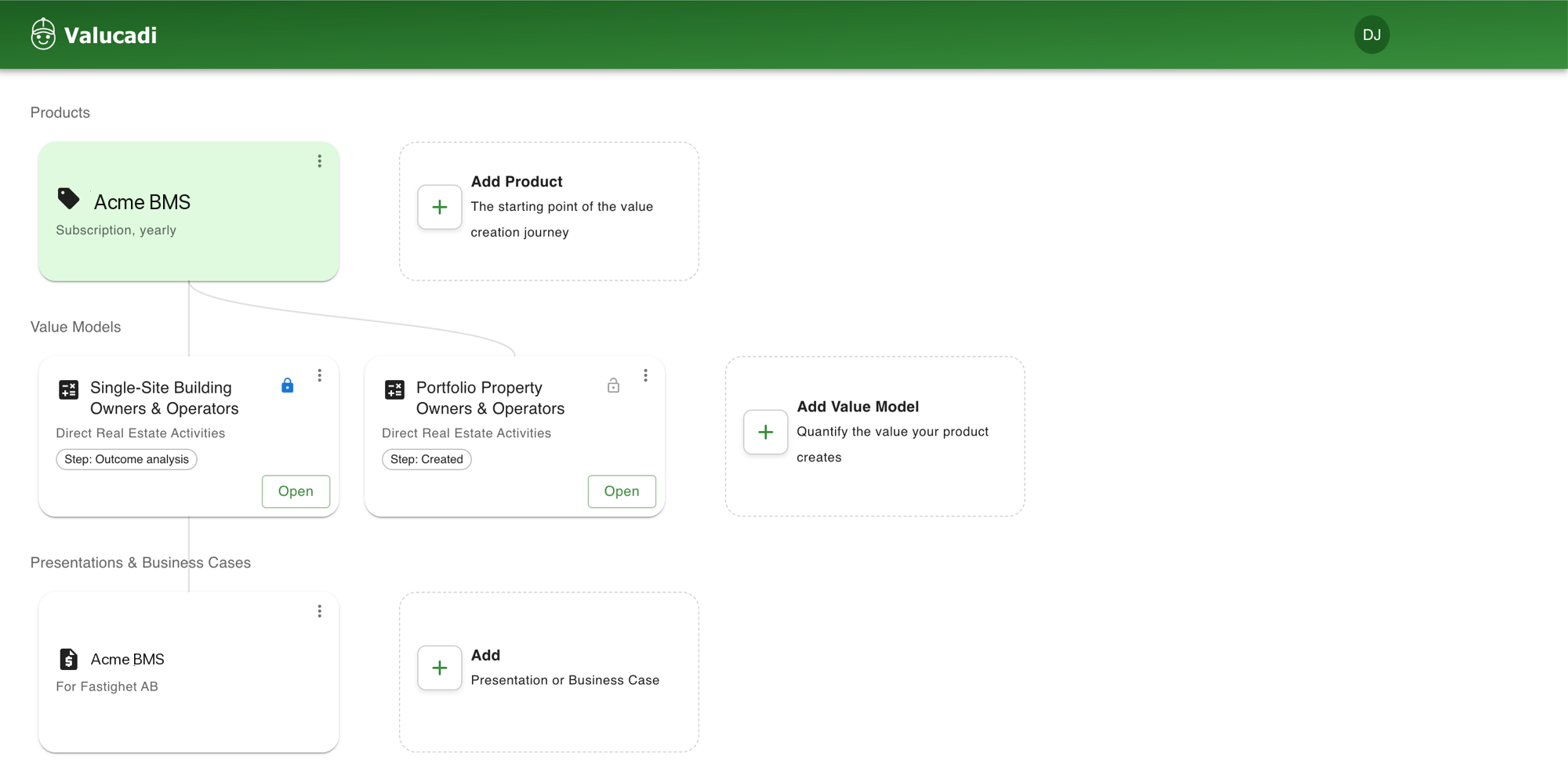
Task: Click the plus icon for Add Presentation
Action: point(440,668)
